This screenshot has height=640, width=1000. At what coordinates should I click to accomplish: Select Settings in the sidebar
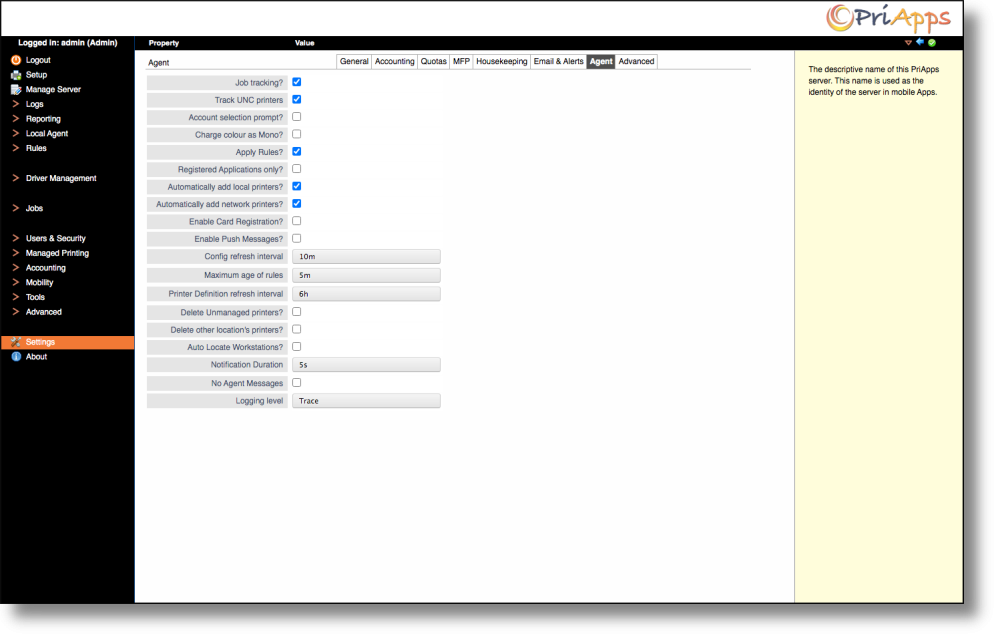(68, 342)
